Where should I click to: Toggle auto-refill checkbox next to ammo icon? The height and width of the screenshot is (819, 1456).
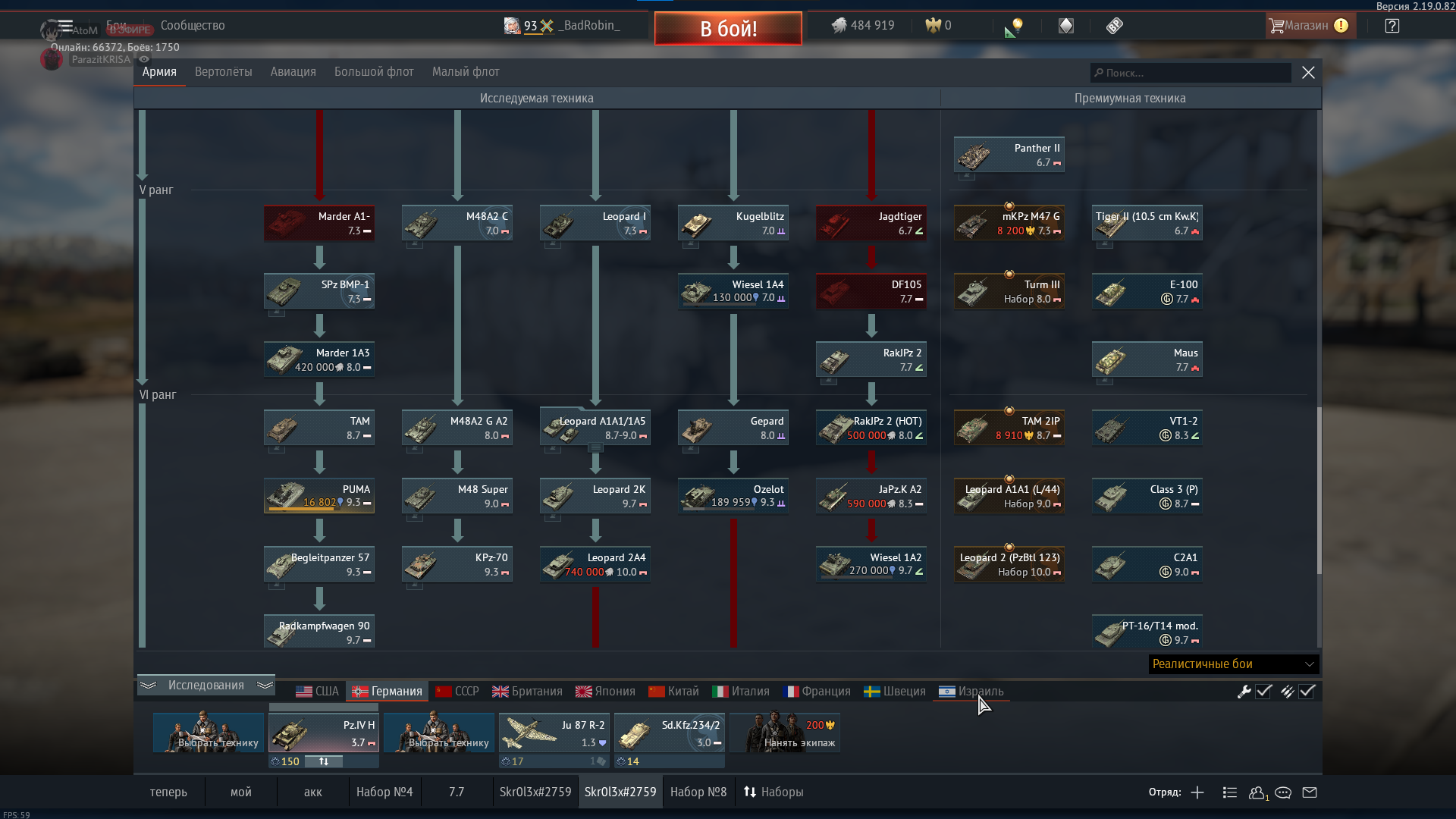(x=1307, y=691)
